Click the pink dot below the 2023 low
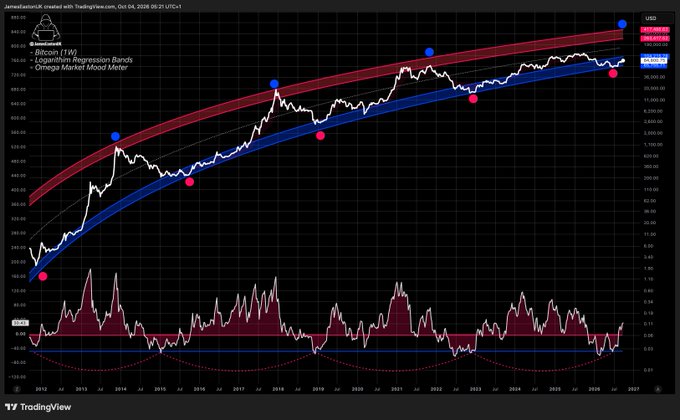This screenshot has height=420, width=680. [473, 99]
